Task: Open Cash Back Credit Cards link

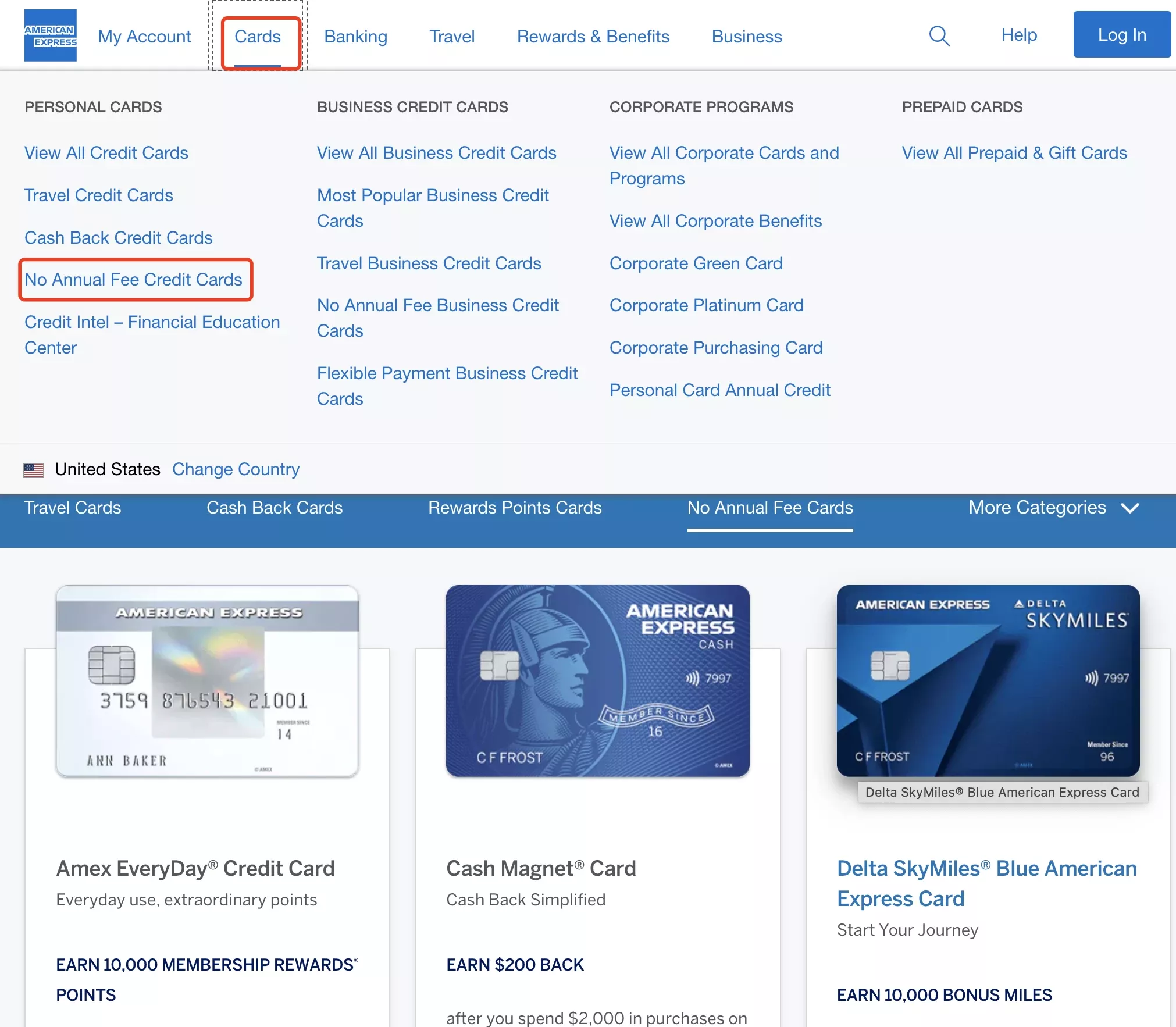Action: [x=118, y=237]
